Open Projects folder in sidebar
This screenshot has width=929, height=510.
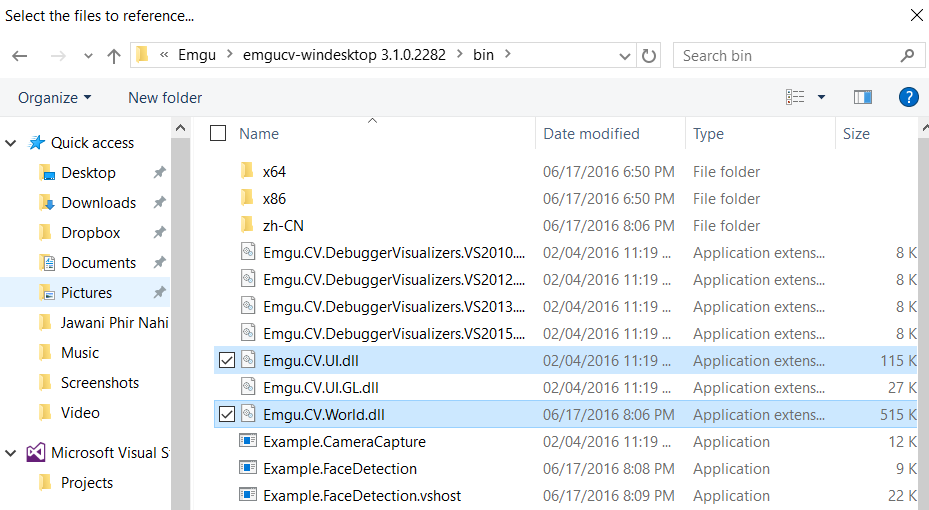(x=87, y=483)
